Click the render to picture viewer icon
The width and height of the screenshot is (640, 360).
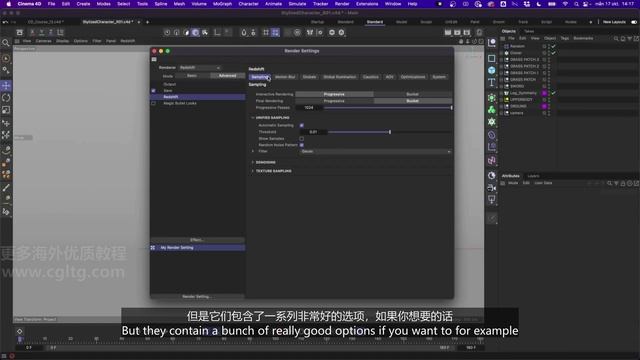click(x=457, y=32)
